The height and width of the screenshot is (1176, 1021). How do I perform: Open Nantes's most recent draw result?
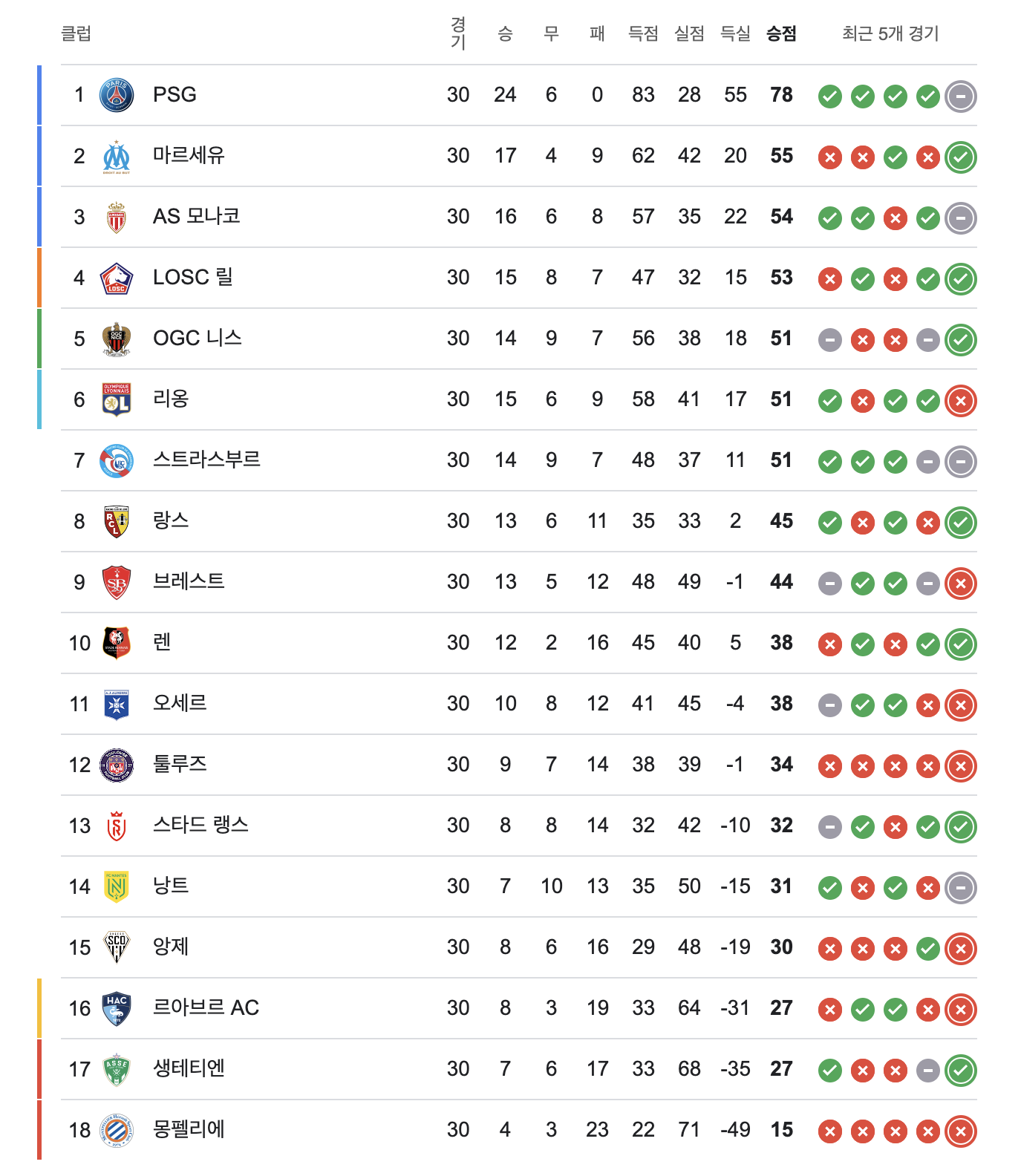(961, 887)
